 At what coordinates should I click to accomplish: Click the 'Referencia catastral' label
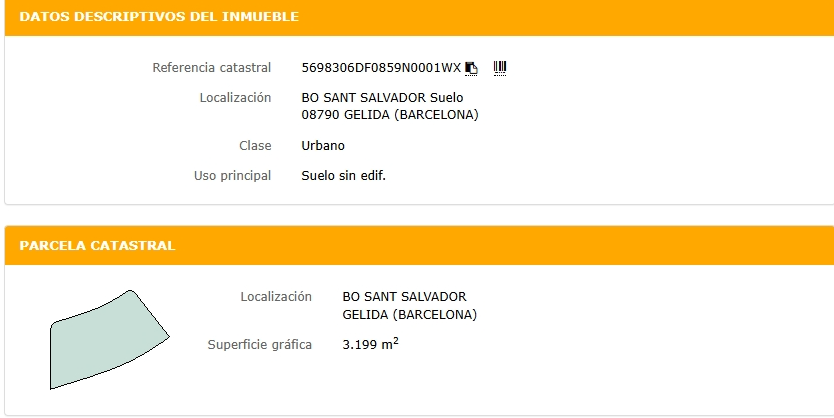pos(211,68)
